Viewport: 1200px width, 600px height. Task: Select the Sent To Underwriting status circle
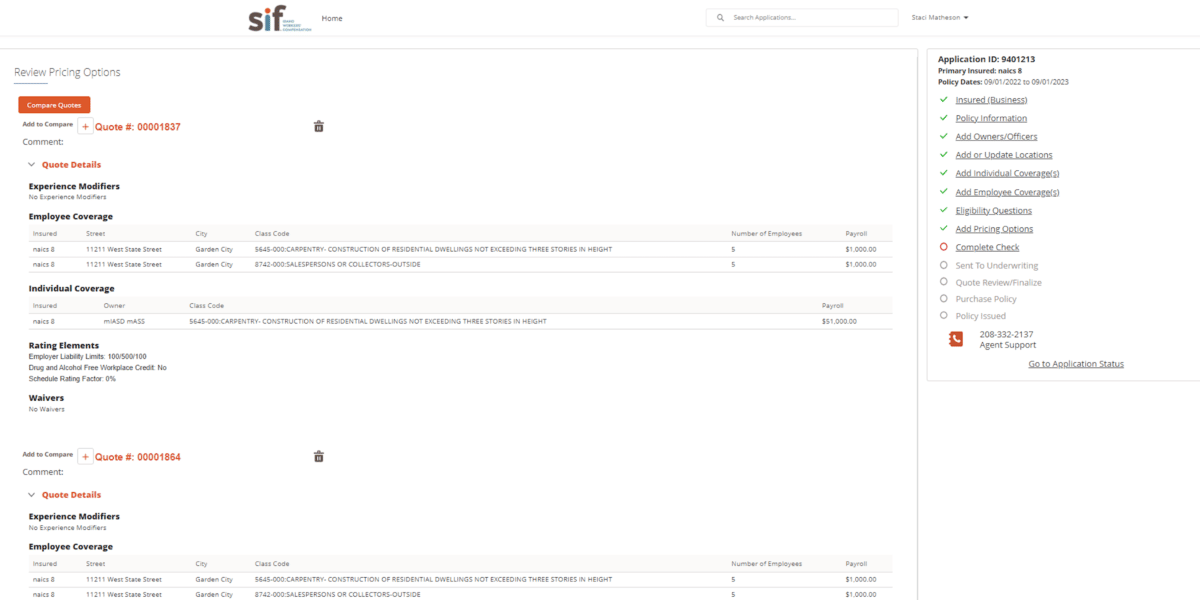click(943, 265)
